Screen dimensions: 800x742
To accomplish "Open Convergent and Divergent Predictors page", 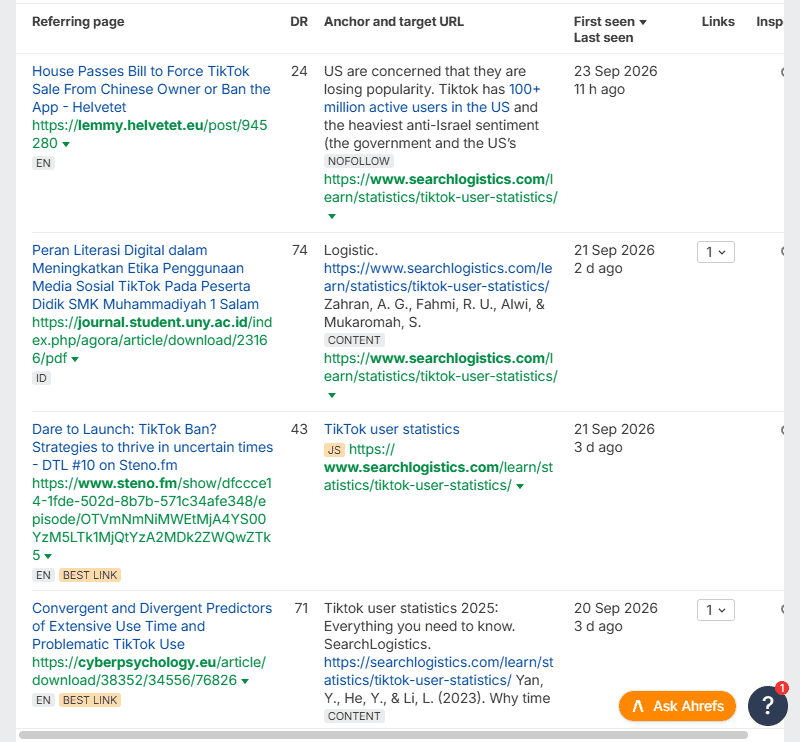I will tap(152, 626).
